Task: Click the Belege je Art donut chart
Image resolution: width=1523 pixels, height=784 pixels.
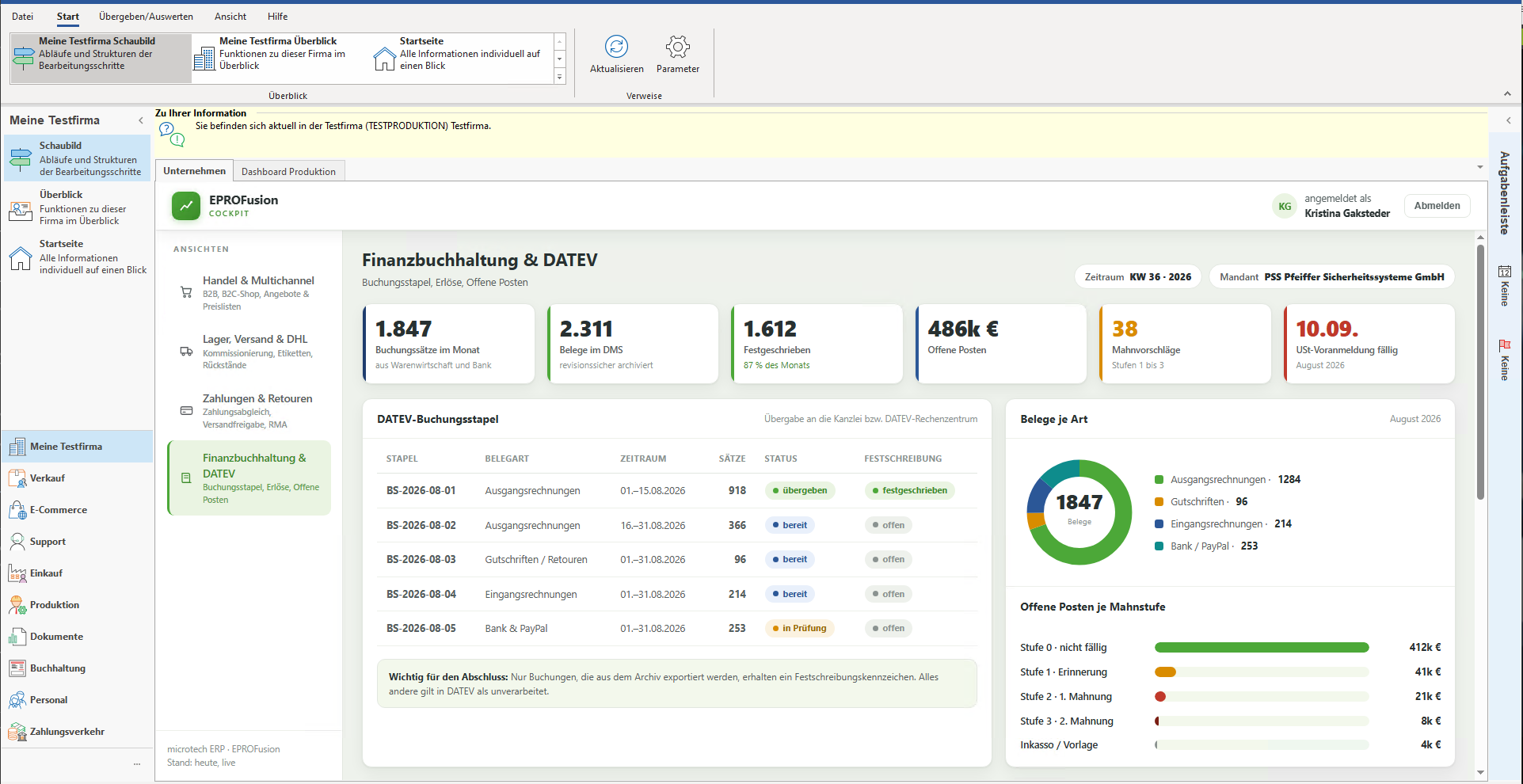Action: pyautogui.click(x=1079, y=512)
